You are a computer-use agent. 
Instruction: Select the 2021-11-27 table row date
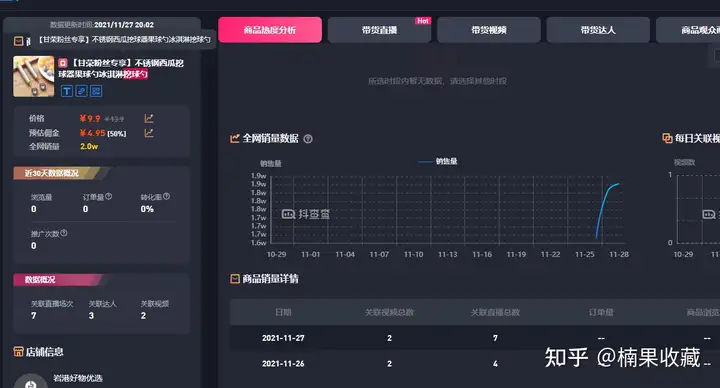coord(283,338)
